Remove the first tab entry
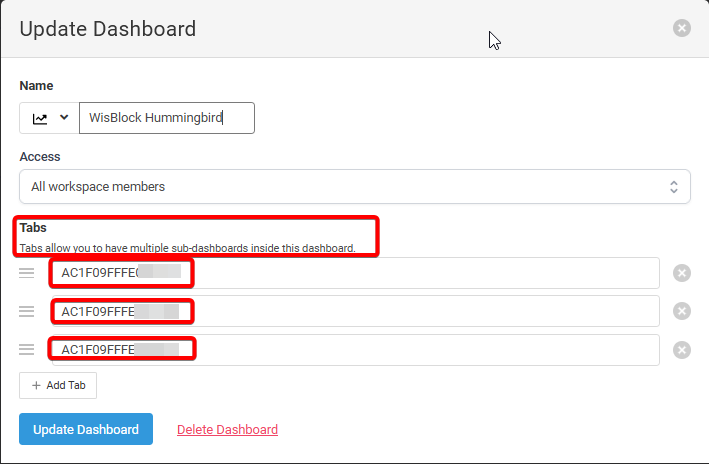709x464 pixels. coord(682,273)
